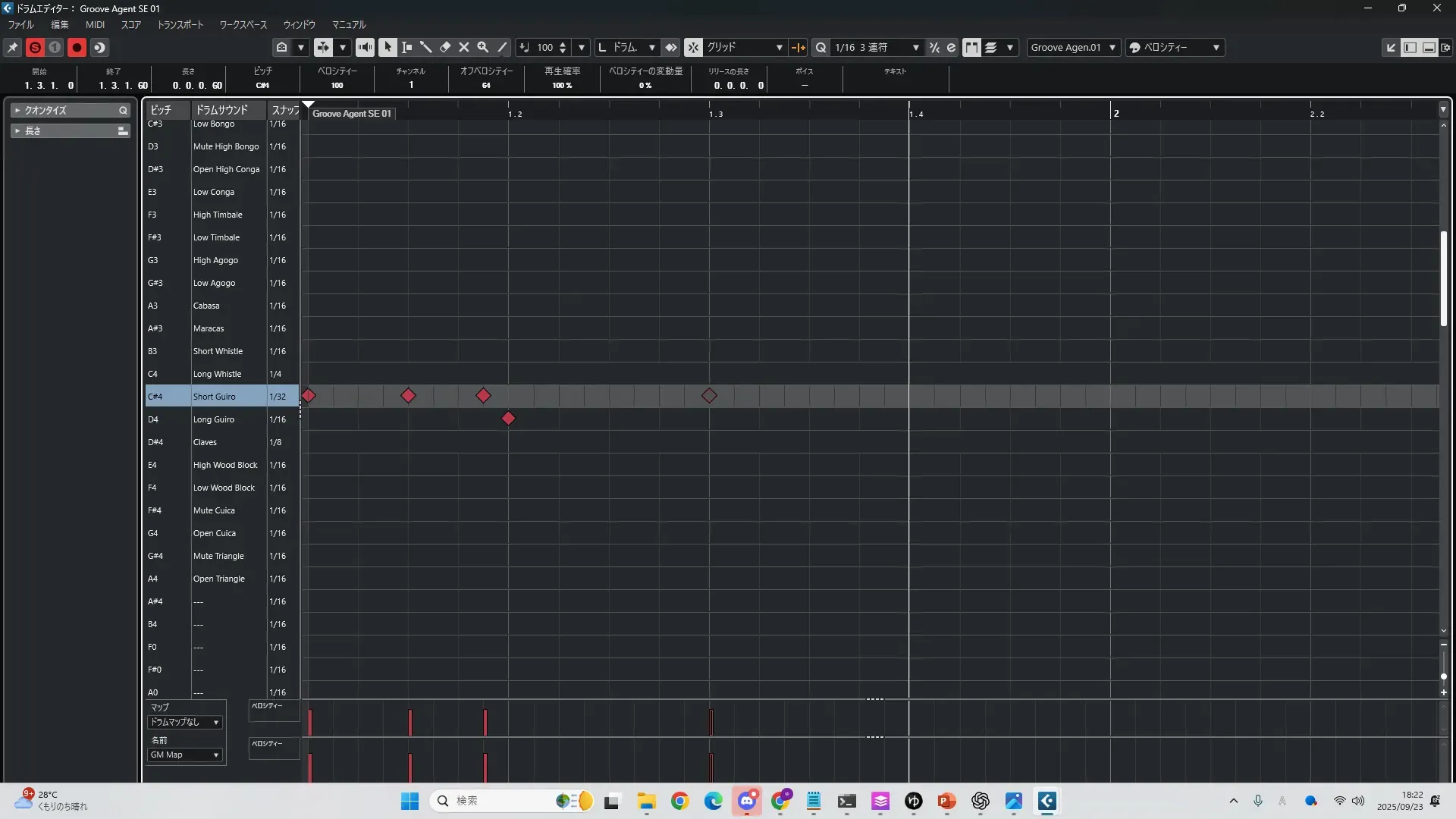Click the Claves drum sound name
Screen dimensions: 1456x819
pyautogui.click(x=205, y=442)
